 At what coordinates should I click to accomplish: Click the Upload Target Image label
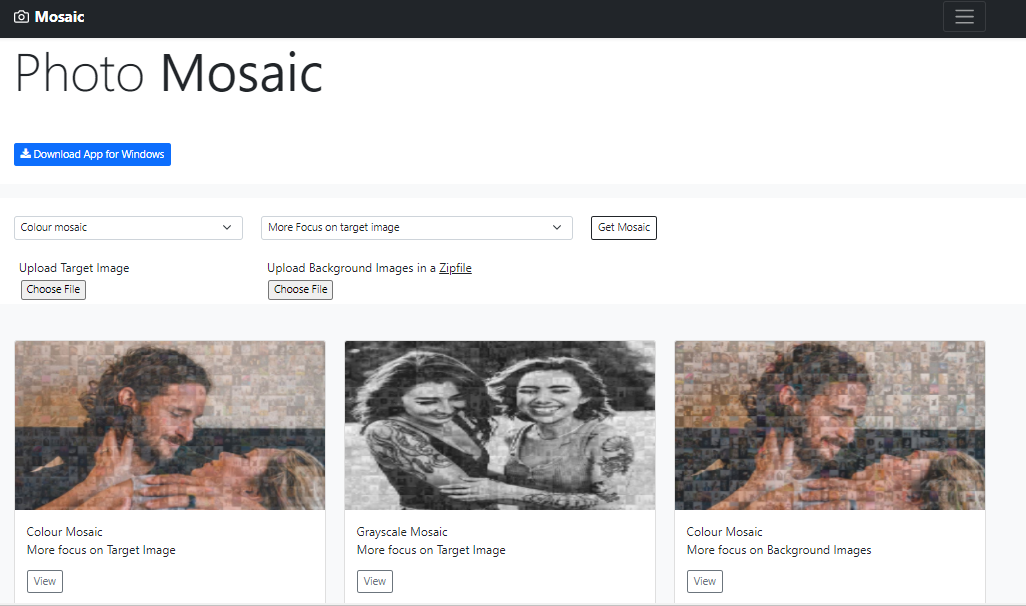click(x=74, y=268)
